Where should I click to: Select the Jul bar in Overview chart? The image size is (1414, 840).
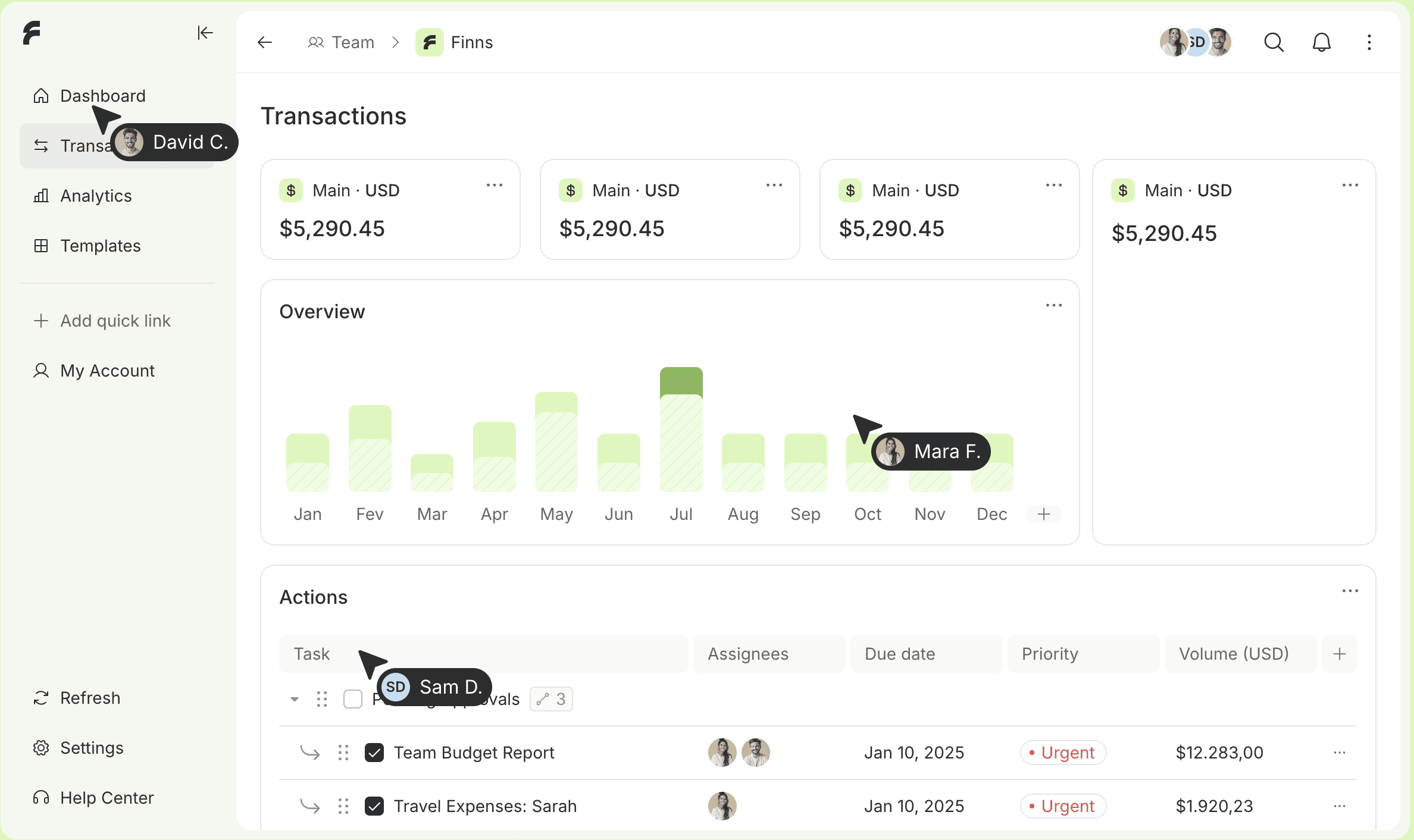(x=681, y=430)
